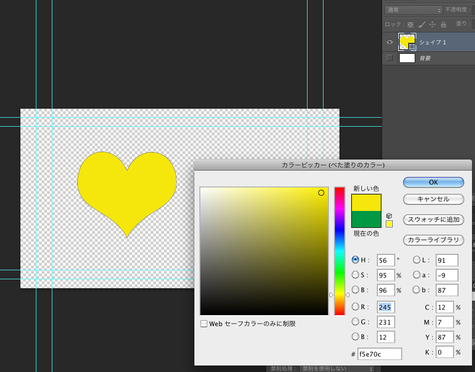Select the 背景 layer name
The width and height of the screenshot is (475, 372).
click(425, 58)
